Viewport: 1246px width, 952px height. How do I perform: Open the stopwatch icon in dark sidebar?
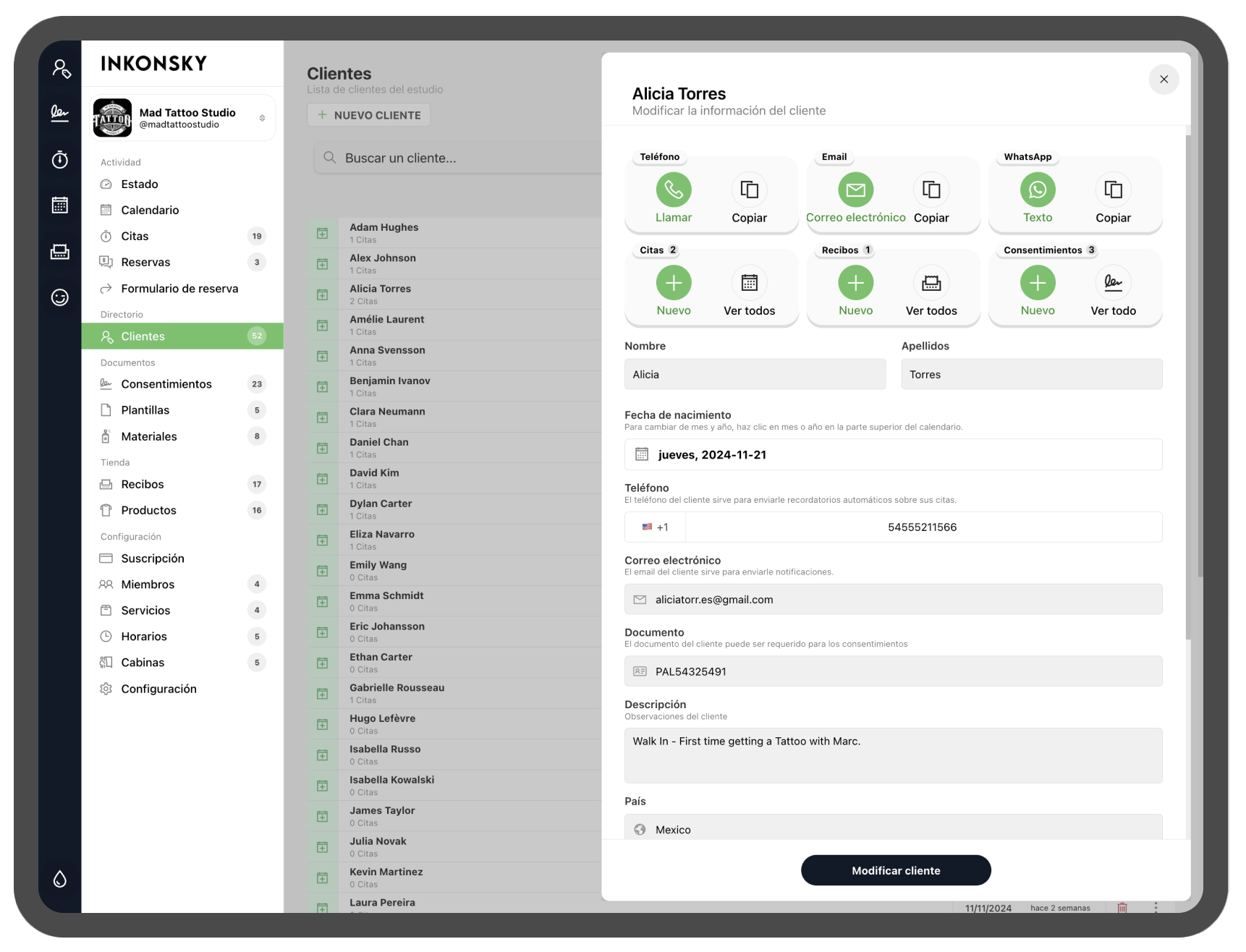[x=60, y=160]
